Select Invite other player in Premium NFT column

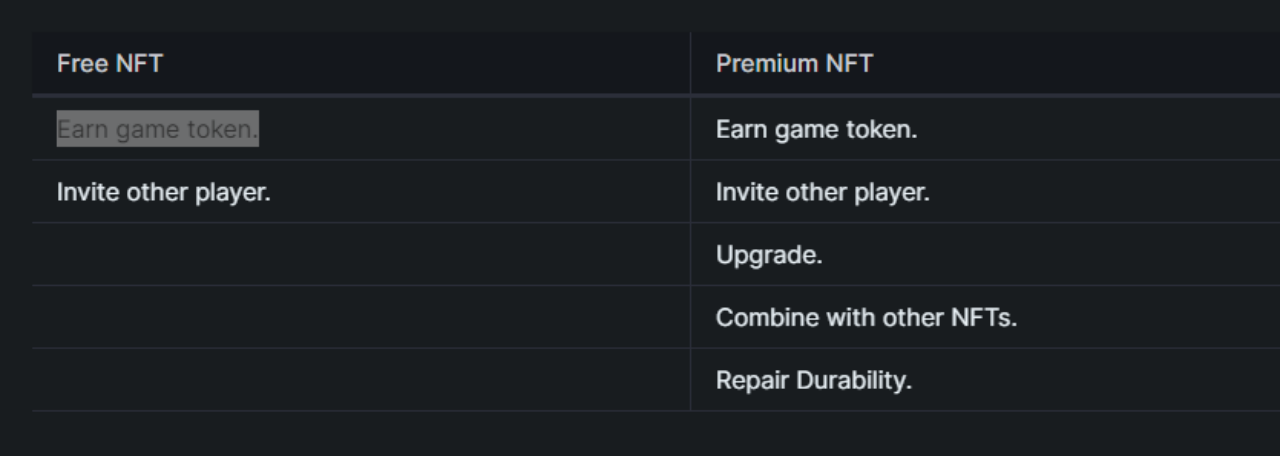822,192
